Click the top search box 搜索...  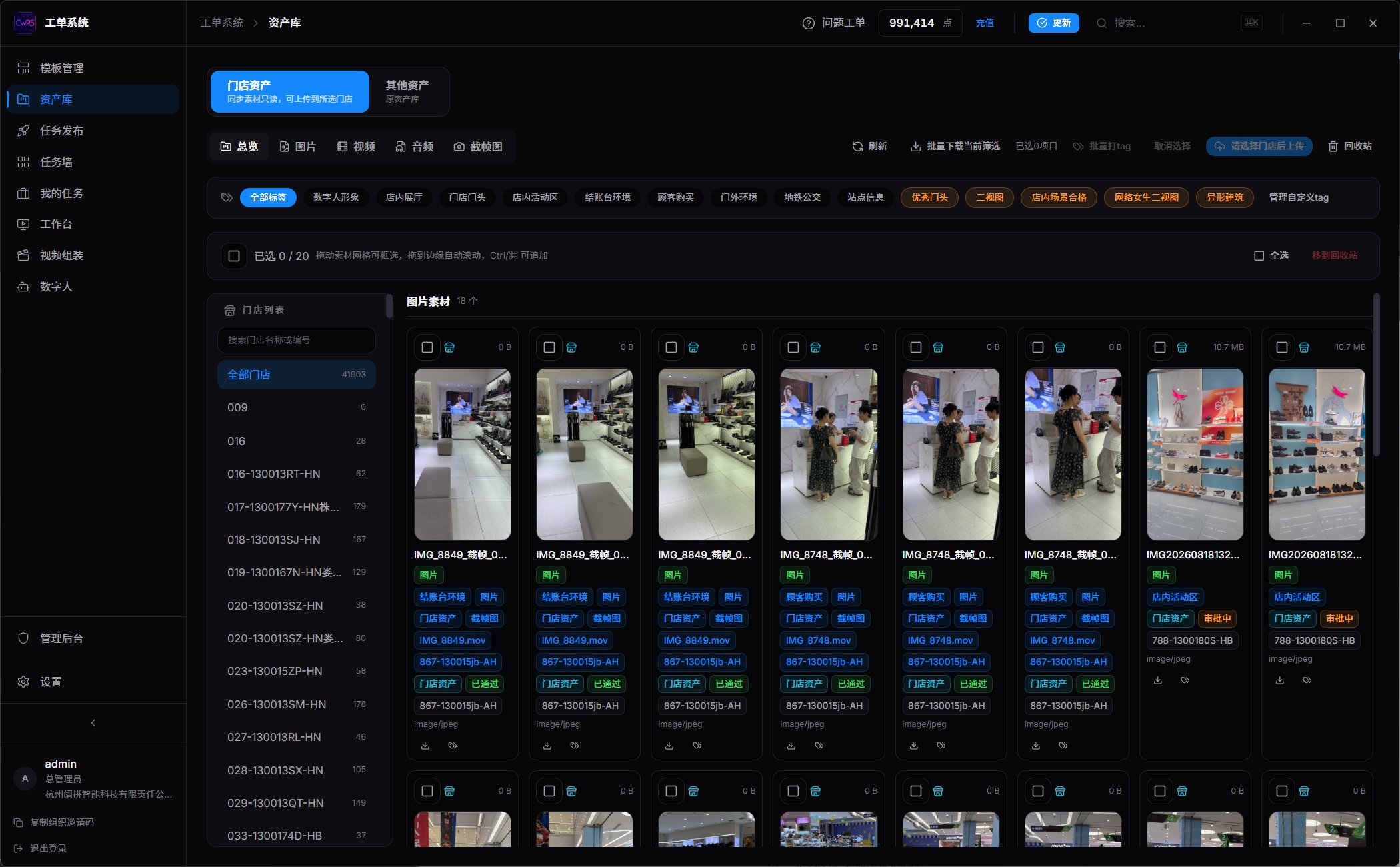coord(1180,23)
